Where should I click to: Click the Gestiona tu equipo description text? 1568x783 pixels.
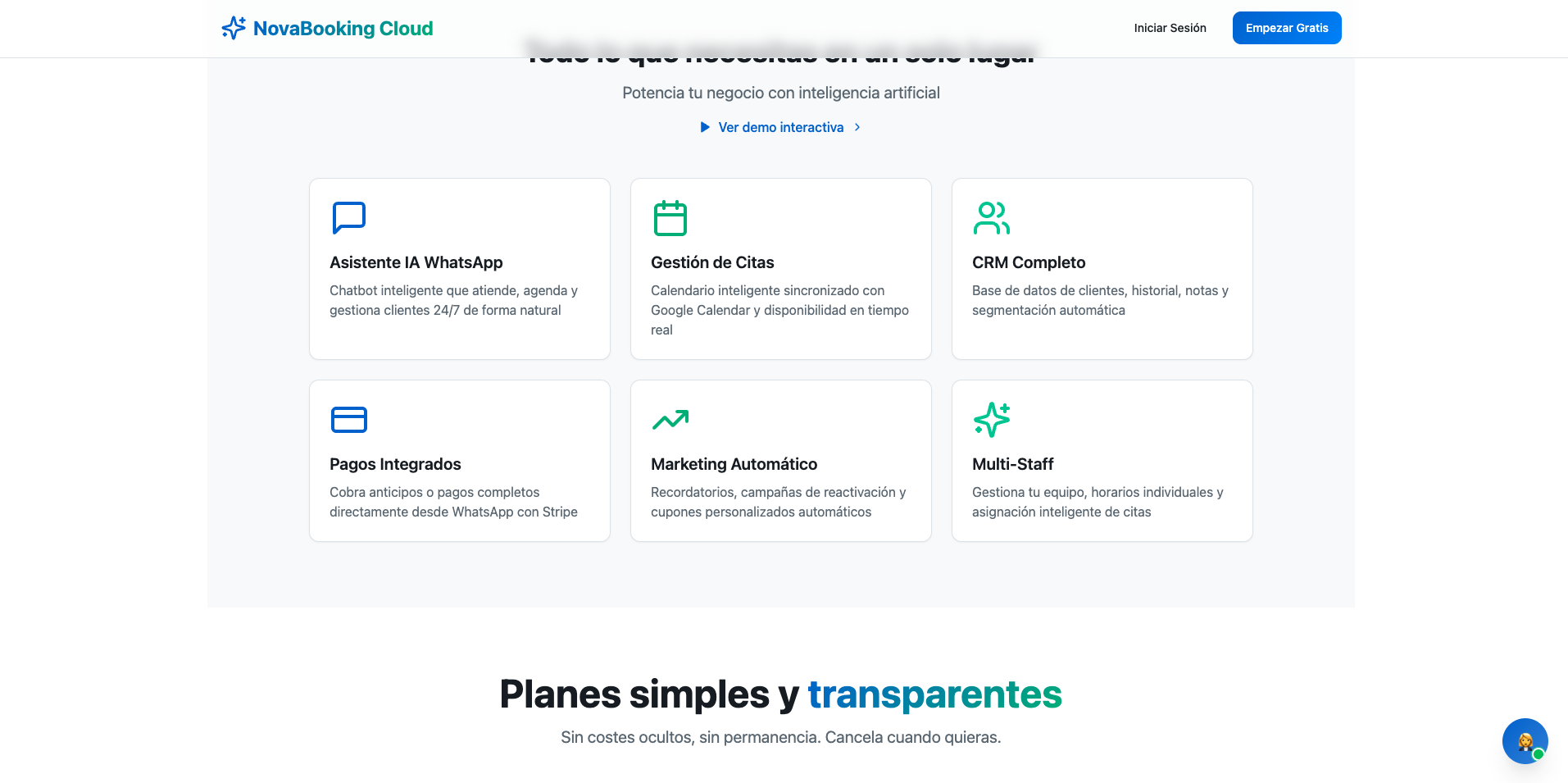[1098, 502]
